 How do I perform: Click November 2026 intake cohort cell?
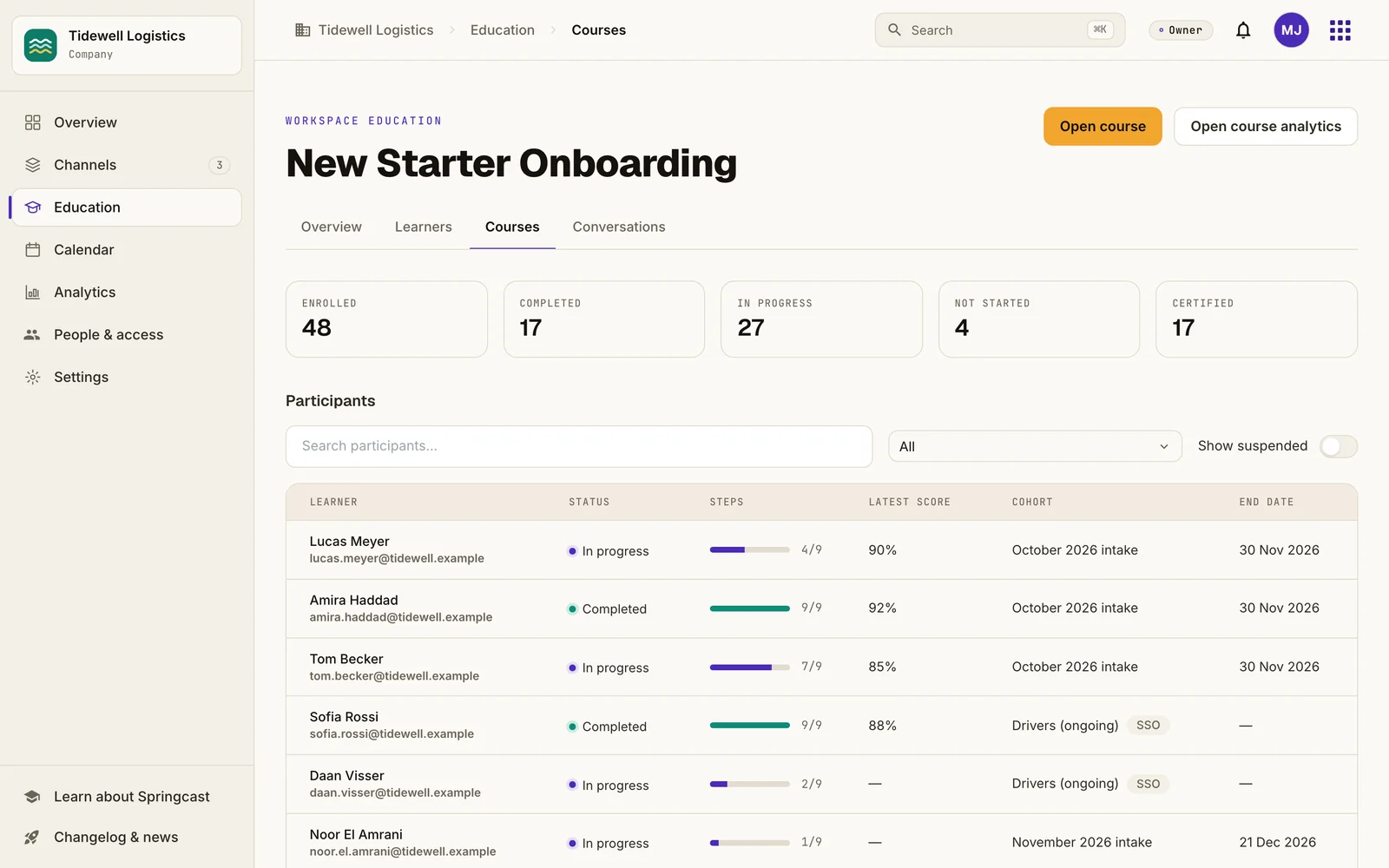[x=1082, y=843]
